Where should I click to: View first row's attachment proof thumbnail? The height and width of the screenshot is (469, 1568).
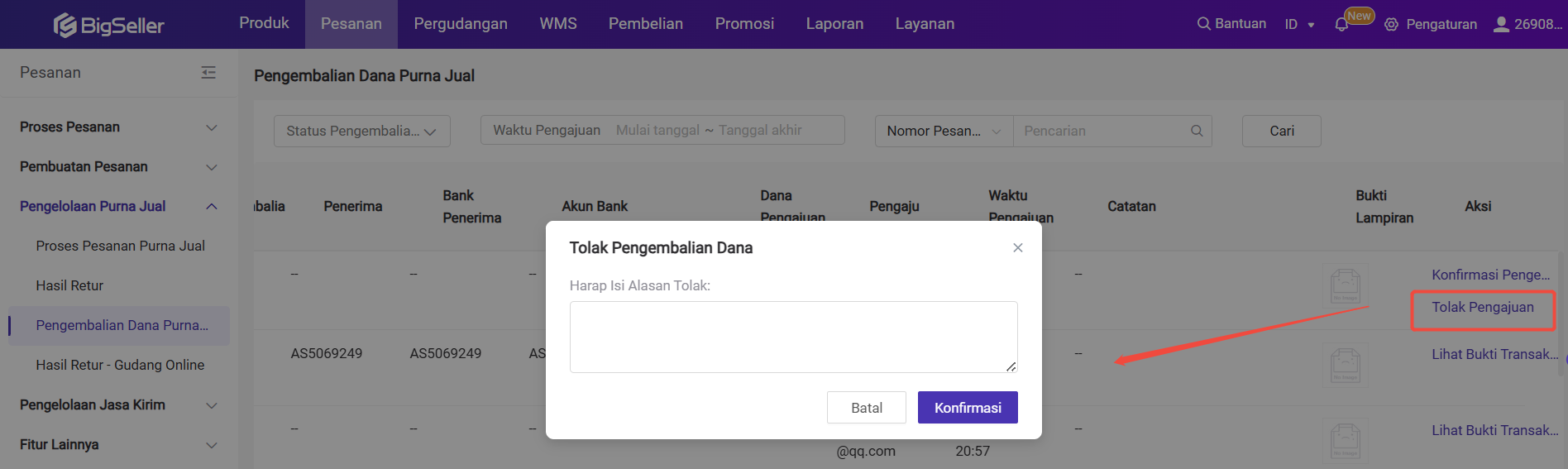pyautogui.click(x=1345, y=286)
